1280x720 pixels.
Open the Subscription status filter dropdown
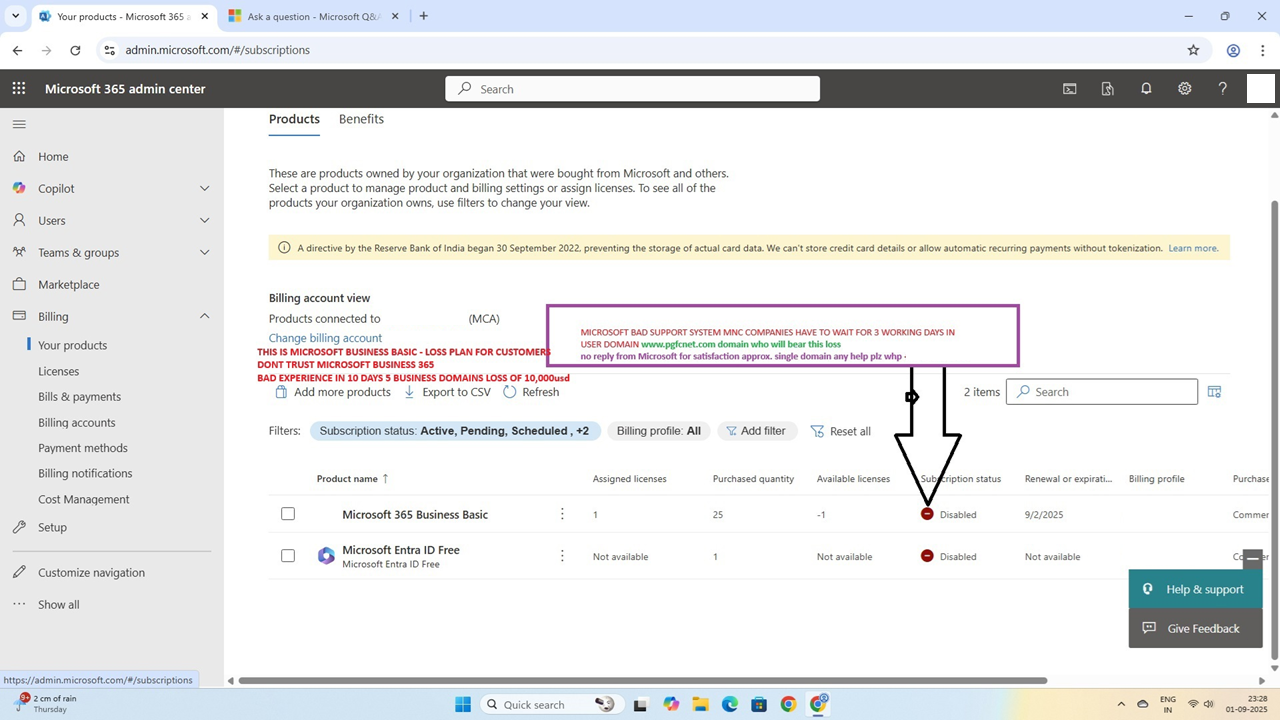[455, 431]
